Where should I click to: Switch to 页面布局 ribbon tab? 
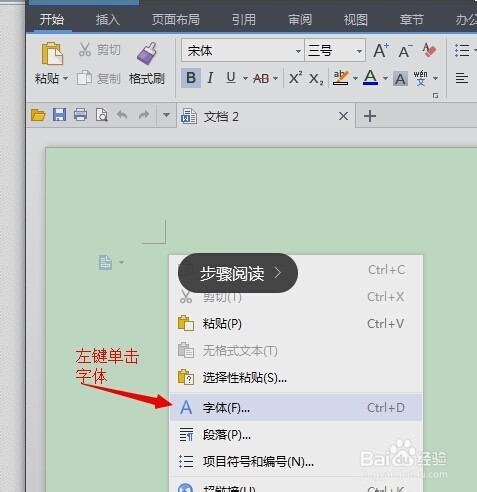coord(176,20)
